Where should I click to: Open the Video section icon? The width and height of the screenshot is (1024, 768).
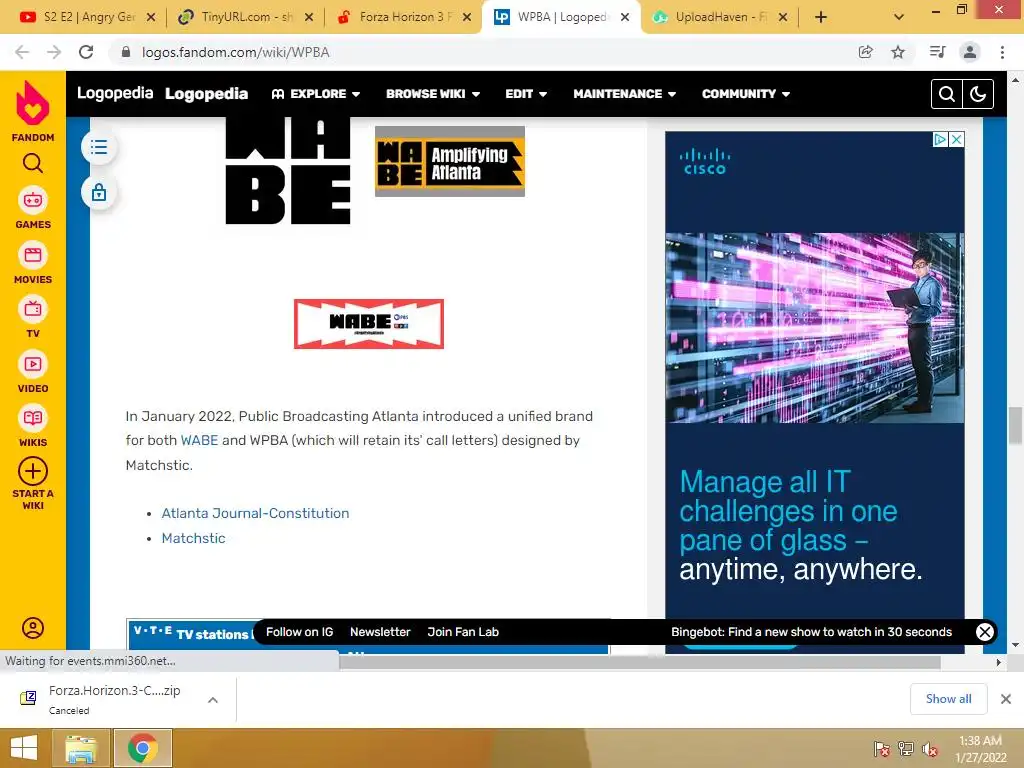click(x=33, y=364)
